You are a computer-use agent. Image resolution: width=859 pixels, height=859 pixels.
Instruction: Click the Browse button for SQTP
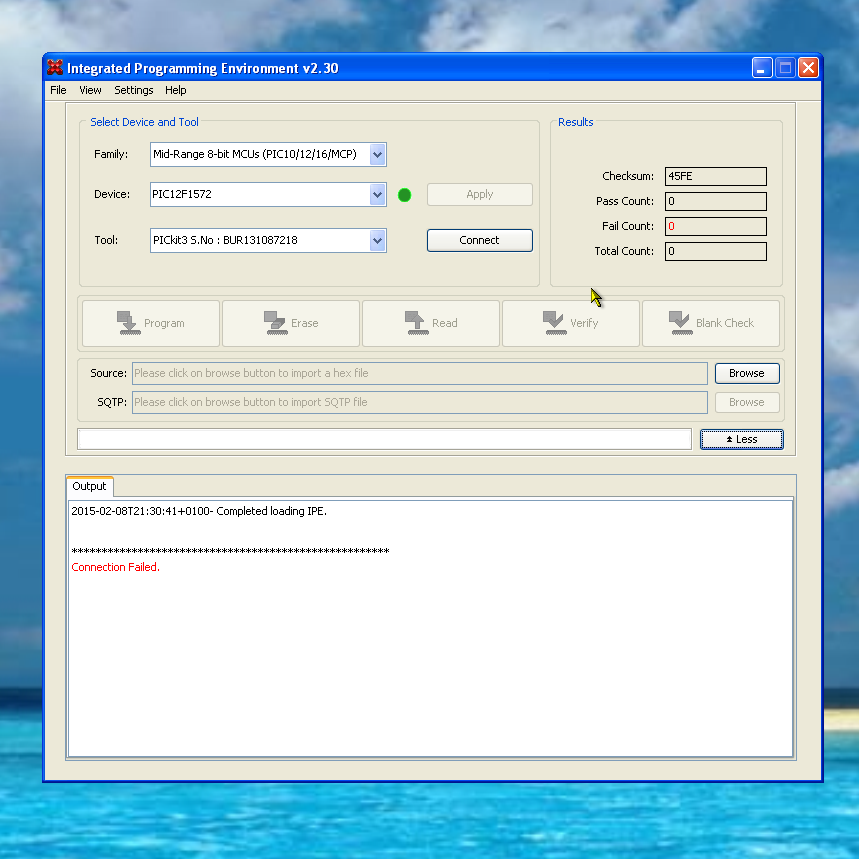pos(747,402)
